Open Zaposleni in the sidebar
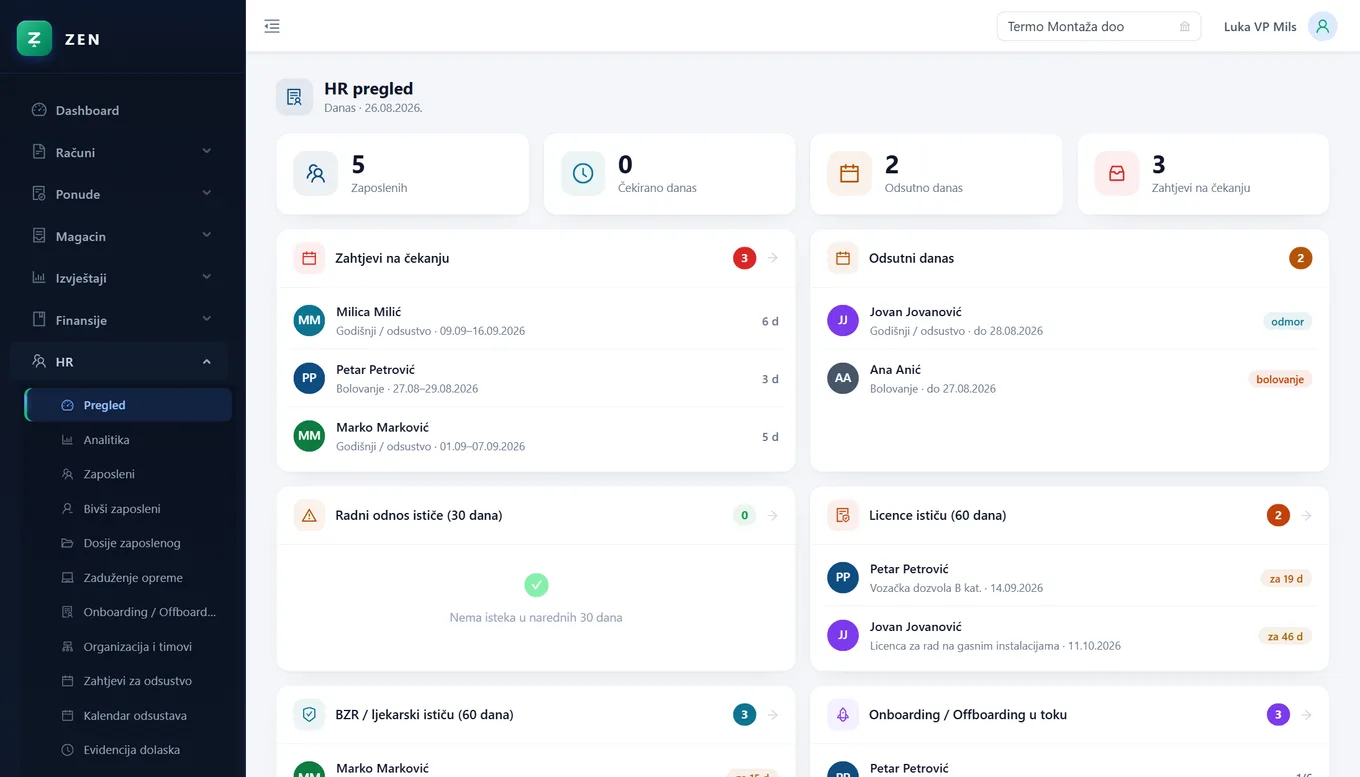Screen dimensions: 1360x777 tap(128, 474)
